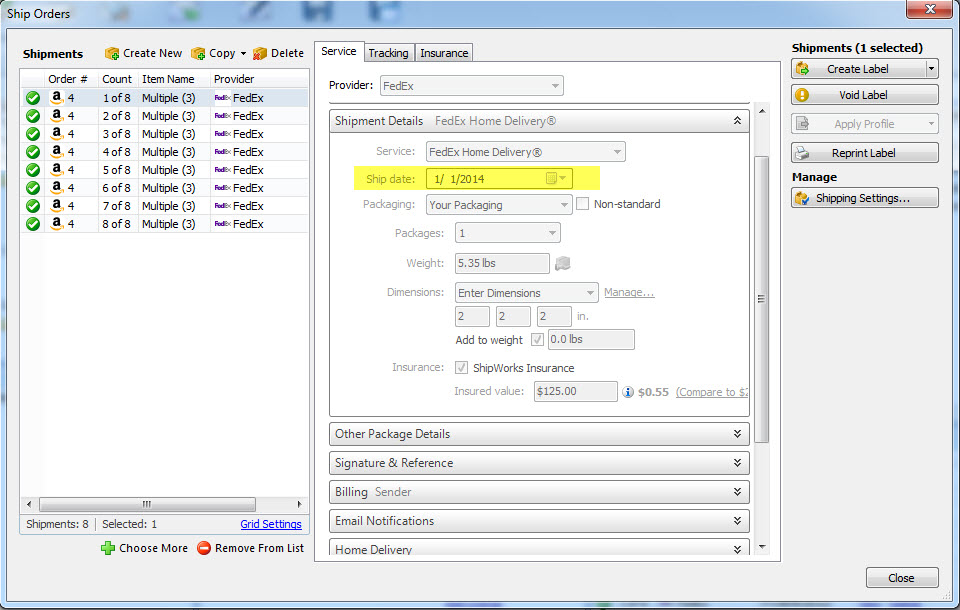960x610 pixels.
Task: Open the Copy dropdown arrow
Action: point(243,54)
